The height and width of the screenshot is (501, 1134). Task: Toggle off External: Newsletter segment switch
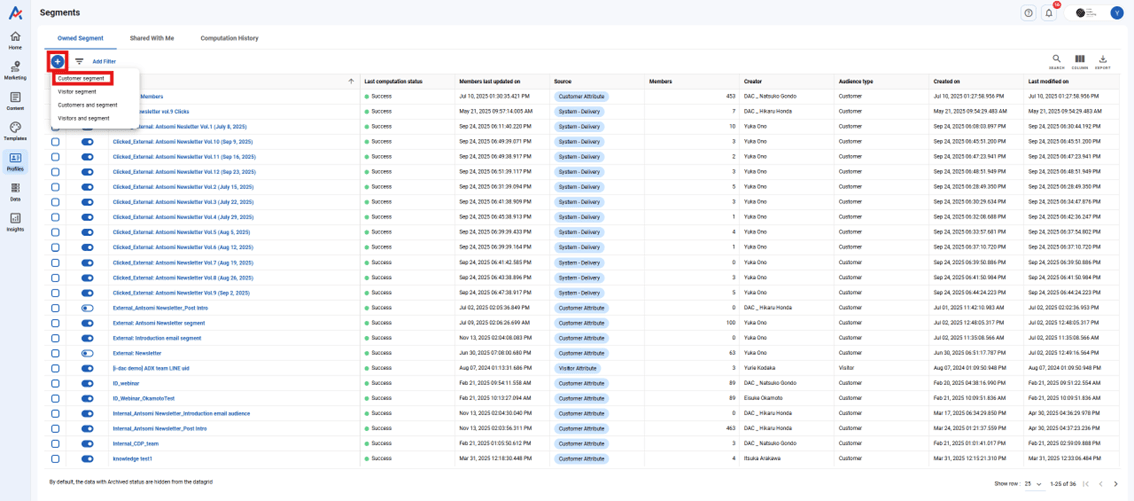pyautogui.click(x=87, y=353)
